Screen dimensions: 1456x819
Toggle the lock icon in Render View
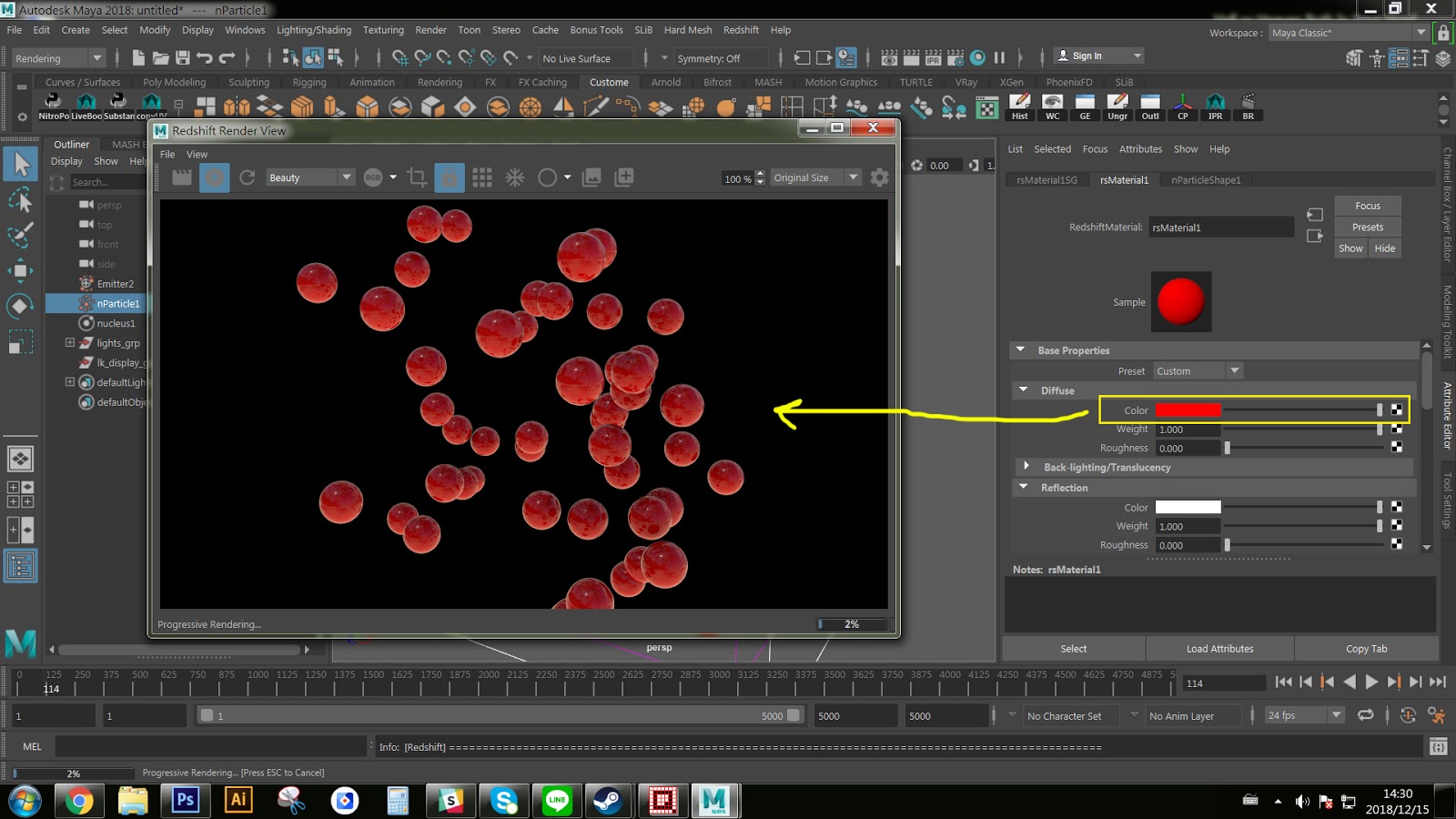click(450, 177)
